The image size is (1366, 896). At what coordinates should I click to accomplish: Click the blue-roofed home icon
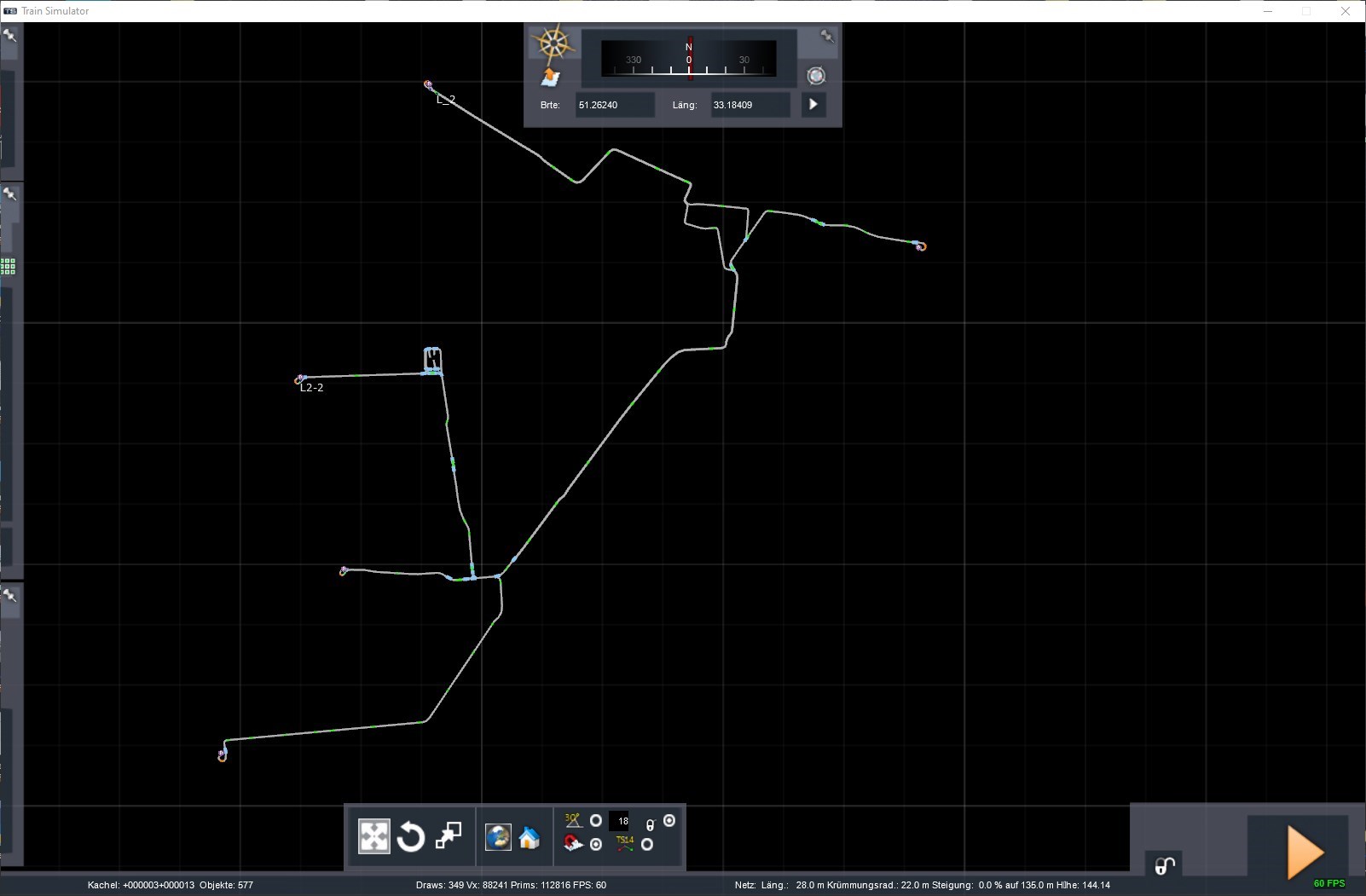(529, 837)
